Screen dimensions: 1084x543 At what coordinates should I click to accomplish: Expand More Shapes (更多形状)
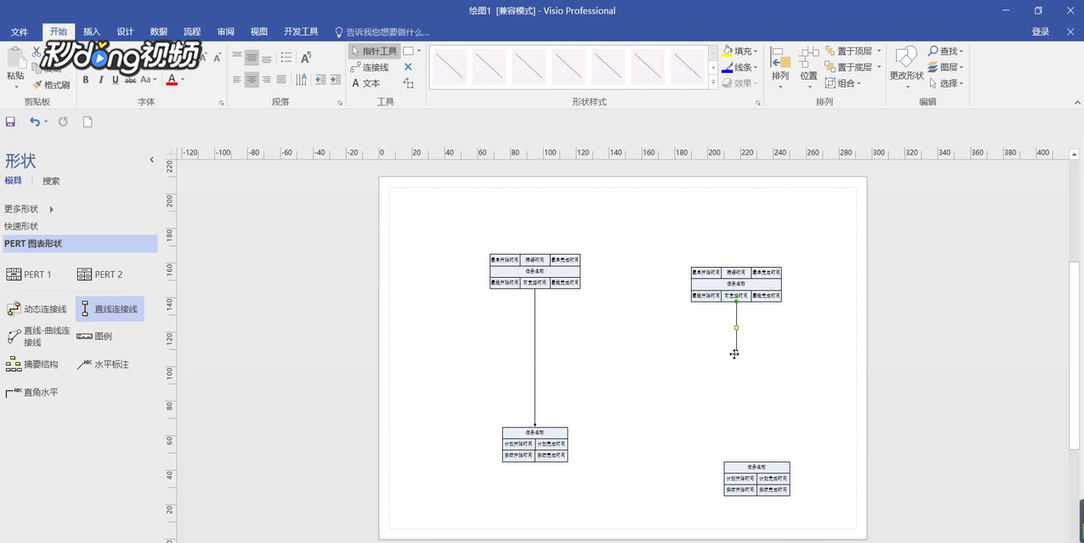click(x=29, y=209)
